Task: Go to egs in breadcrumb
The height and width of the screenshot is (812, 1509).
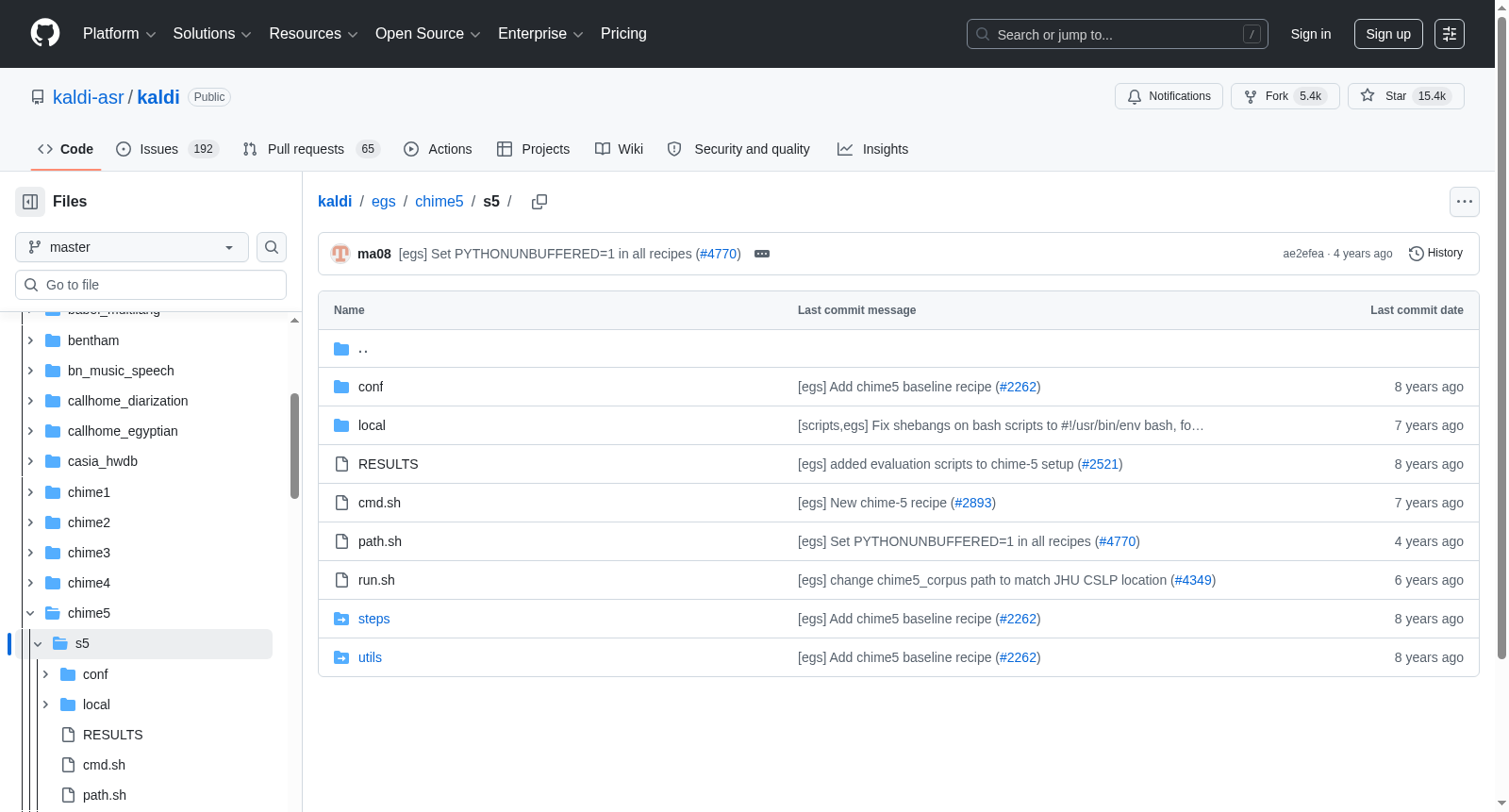Action: [x=384, y=202]
